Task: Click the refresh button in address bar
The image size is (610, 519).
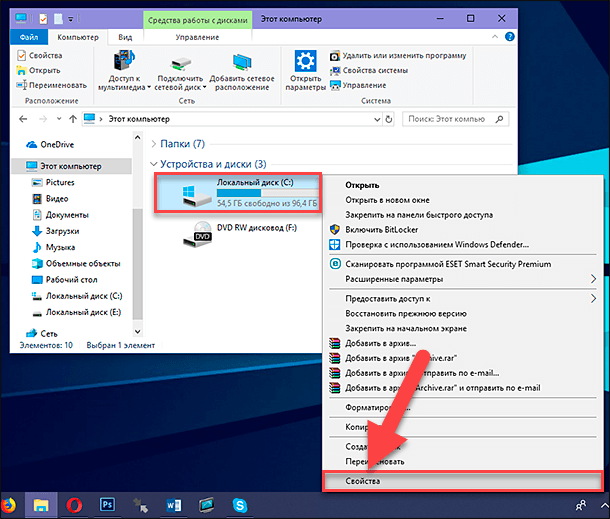Action: (389, 119)
